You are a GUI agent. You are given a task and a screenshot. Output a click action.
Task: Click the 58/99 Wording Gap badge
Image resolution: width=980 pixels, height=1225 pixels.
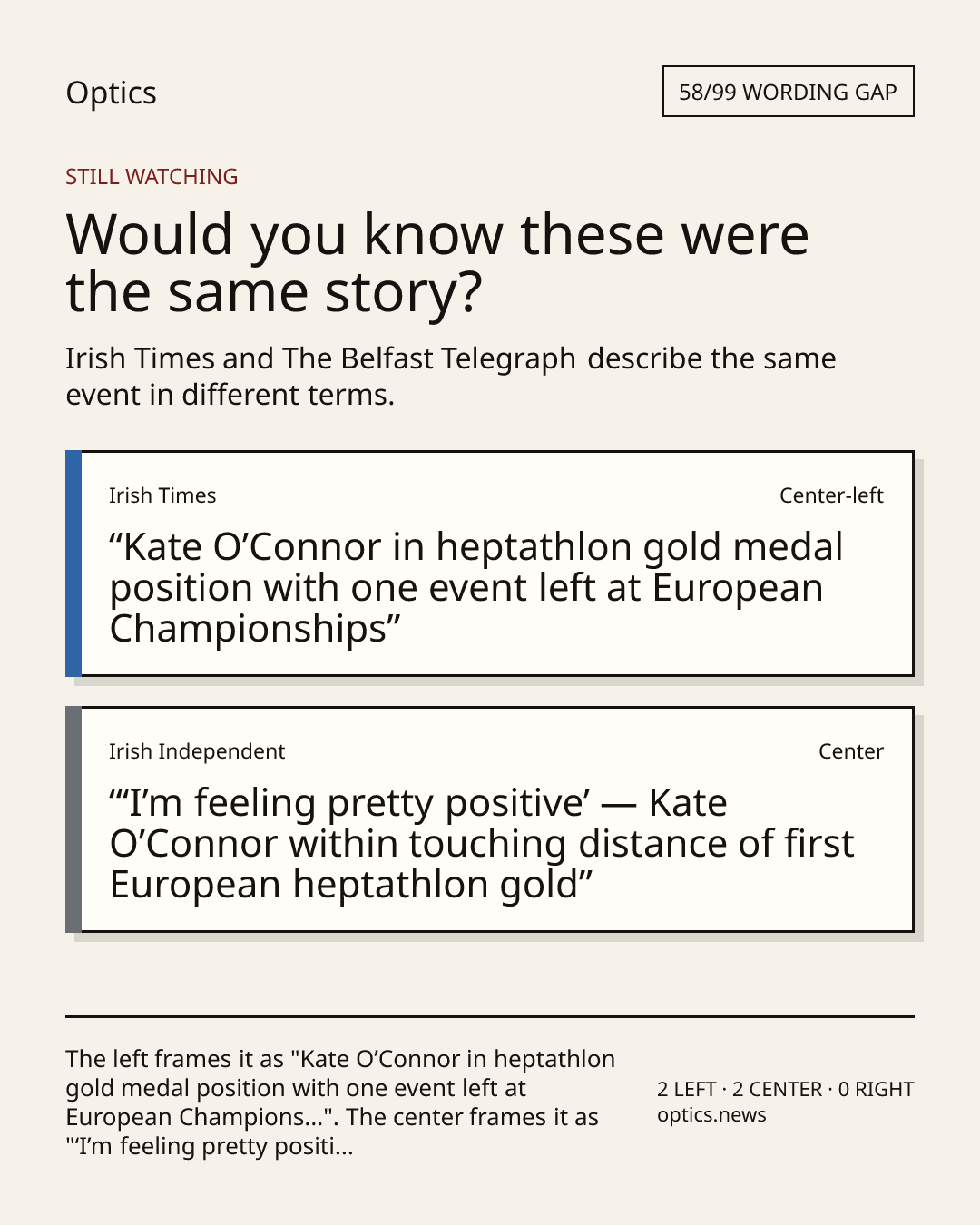(788, 92)
